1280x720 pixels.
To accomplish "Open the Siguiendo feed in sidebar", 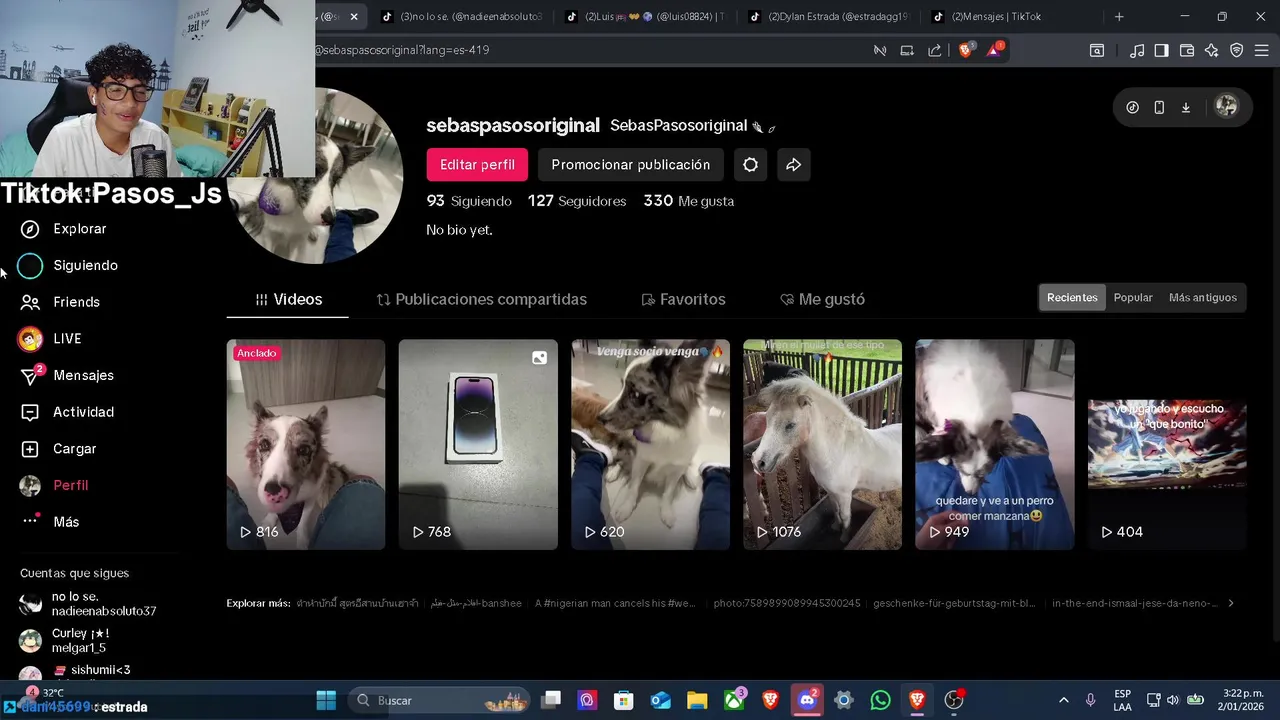I will click(69, 265).
